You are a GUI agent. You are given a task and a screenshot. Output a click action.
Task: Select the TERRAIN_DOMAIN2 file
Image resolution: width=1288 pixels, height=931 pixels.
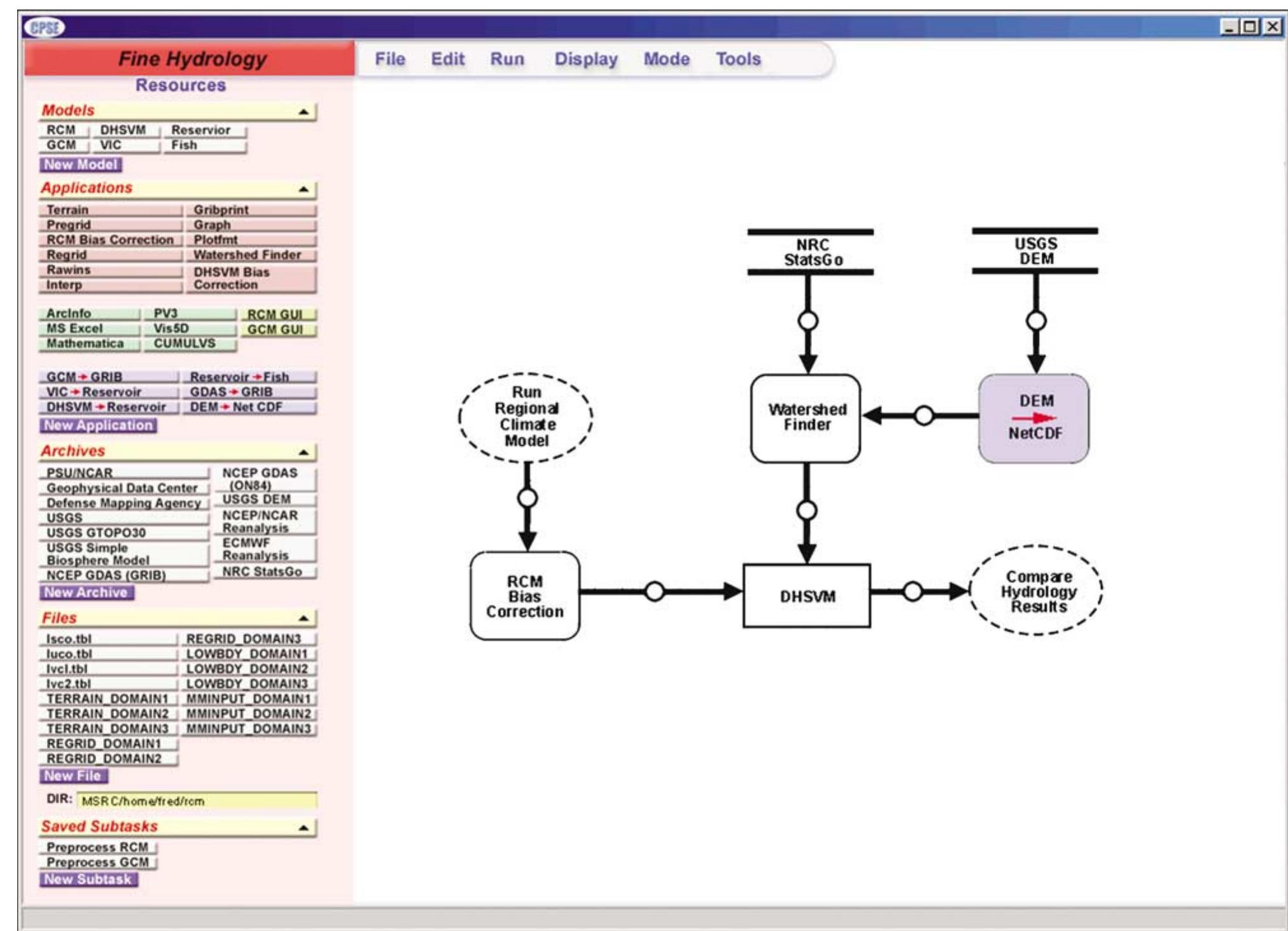point(109,713)
